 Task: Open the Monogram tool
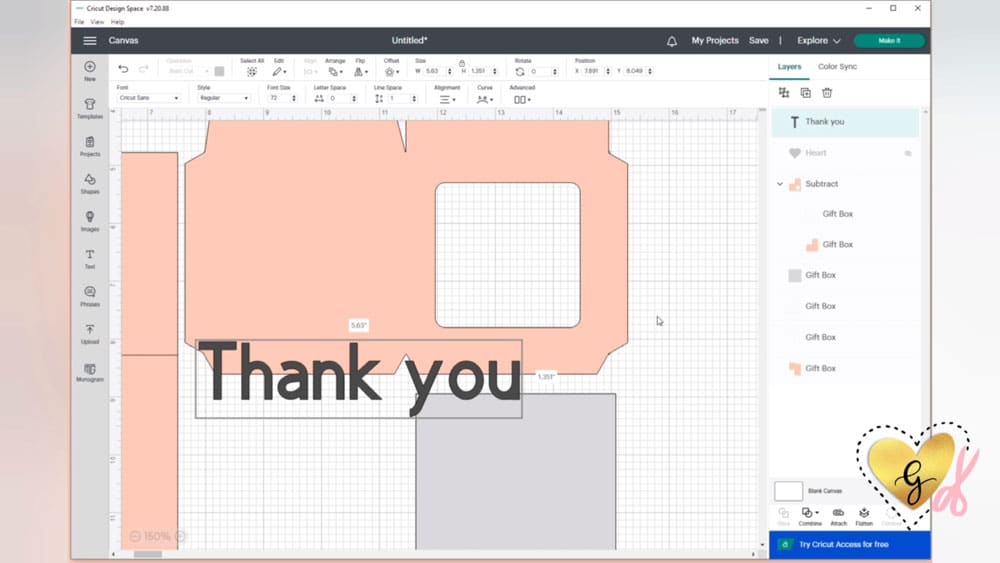pos(90,372)
